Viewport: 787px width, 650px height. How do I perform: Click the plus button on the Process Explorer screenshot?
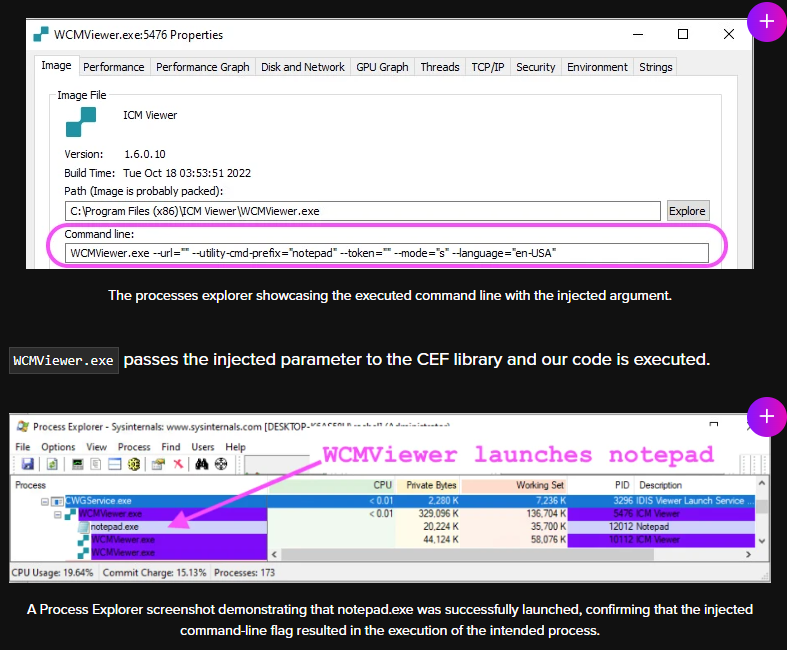click(x=766, y=417)
